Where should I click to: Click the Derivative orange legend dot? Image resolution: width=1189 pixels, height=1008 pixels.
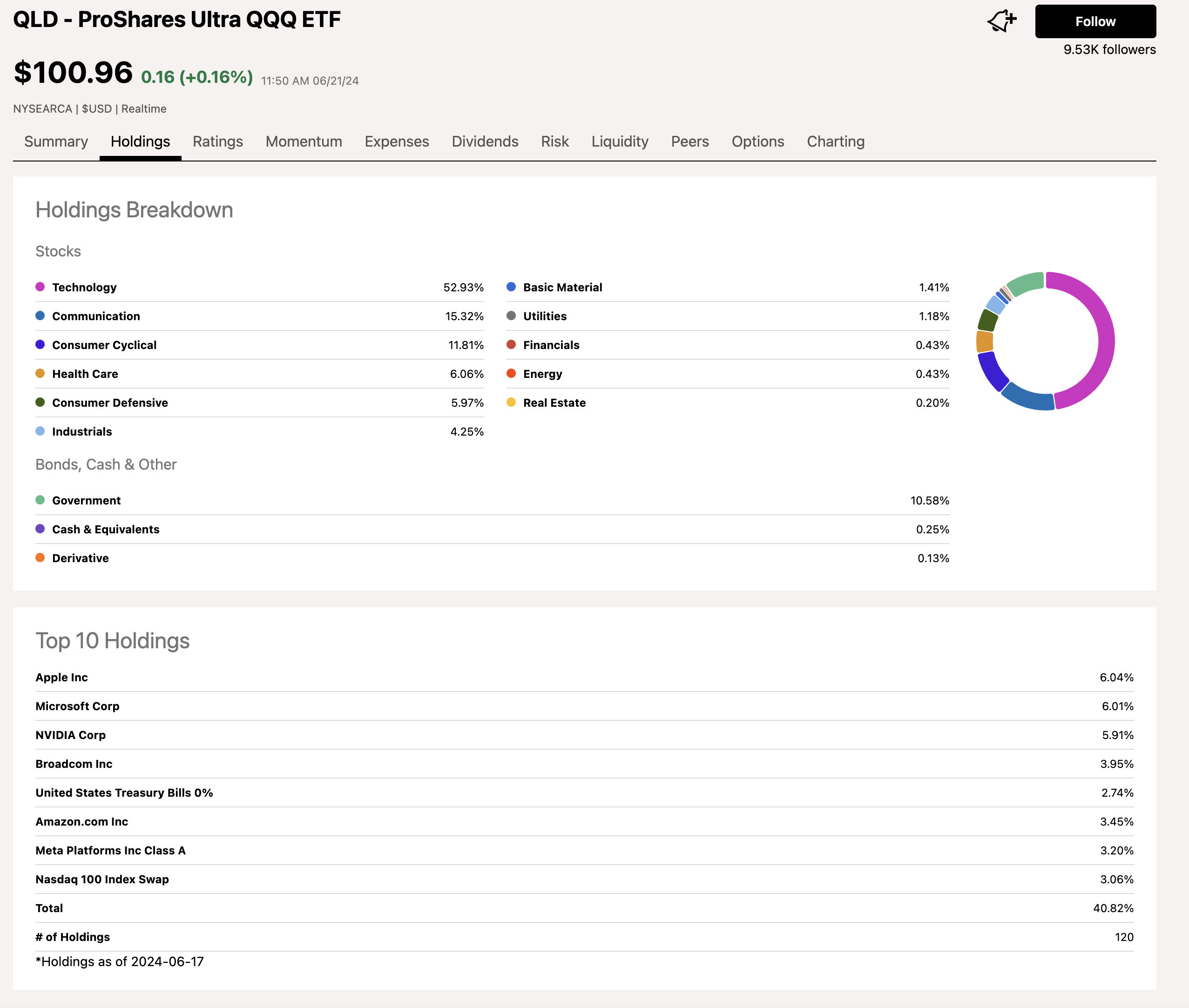40,558
